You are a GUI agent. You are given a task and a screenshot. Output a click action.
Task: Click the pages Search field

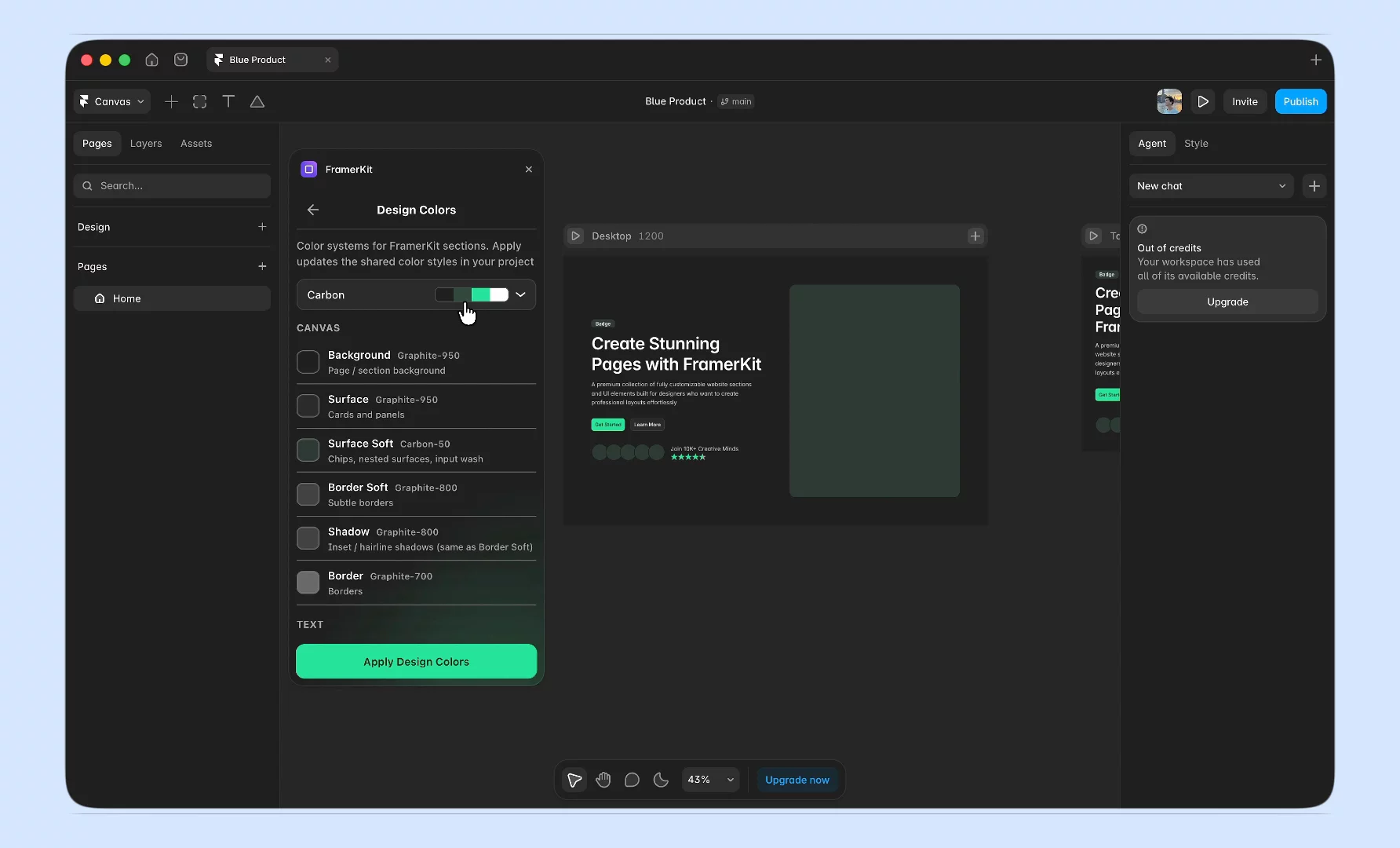[x=172, y=186]
